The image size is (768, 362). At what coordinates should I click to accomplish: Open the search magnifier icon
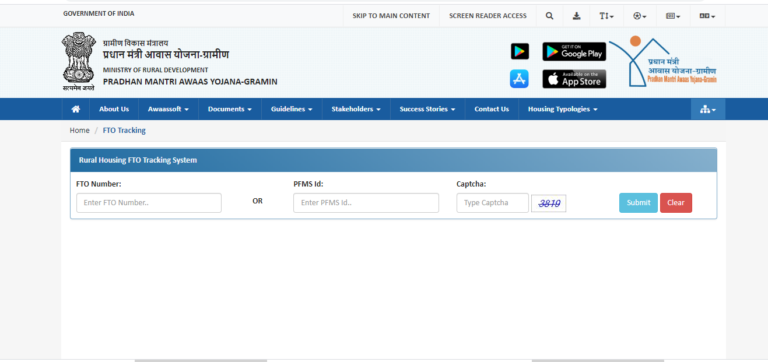(x=550, y=16)
